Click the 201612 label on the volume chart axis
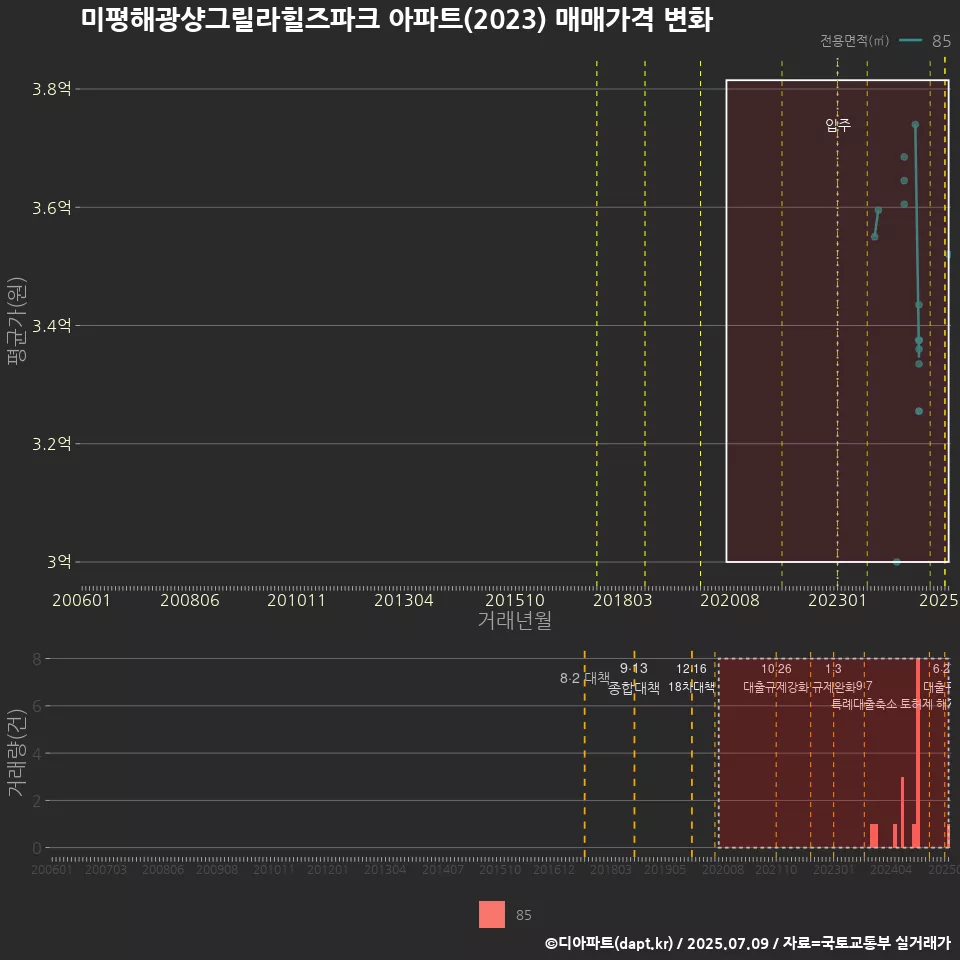Screen dimensions: 960x960 point(553,869)
